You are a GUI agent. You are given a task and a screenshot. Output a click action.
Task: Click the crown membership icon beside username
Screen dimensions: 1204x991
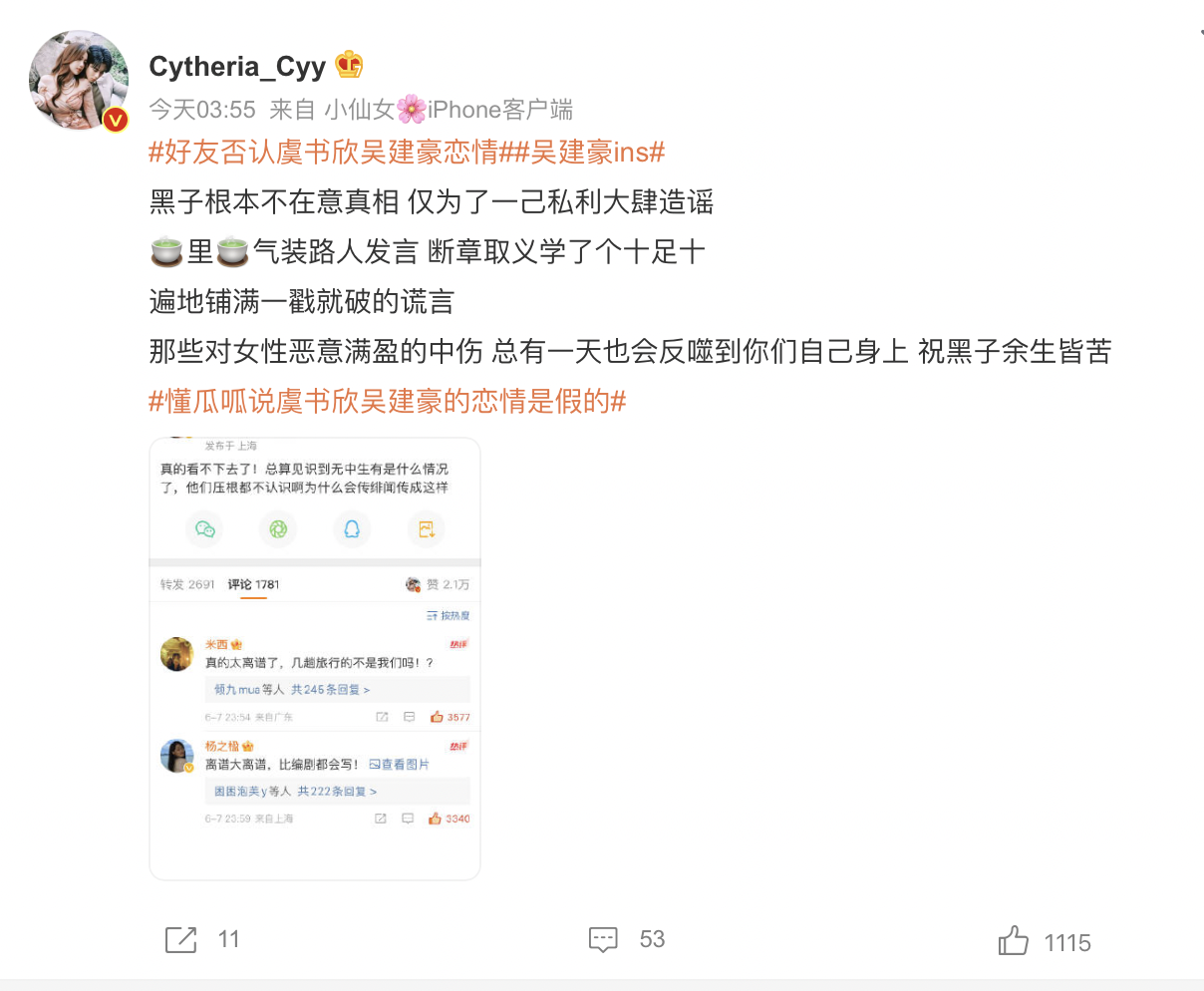pyautogui.click(x=349, y=65)
